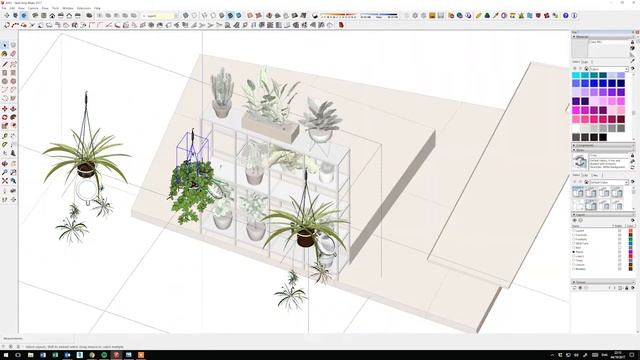
Task: Select the Pan hand tool
Action: click(x=13, y=164)
